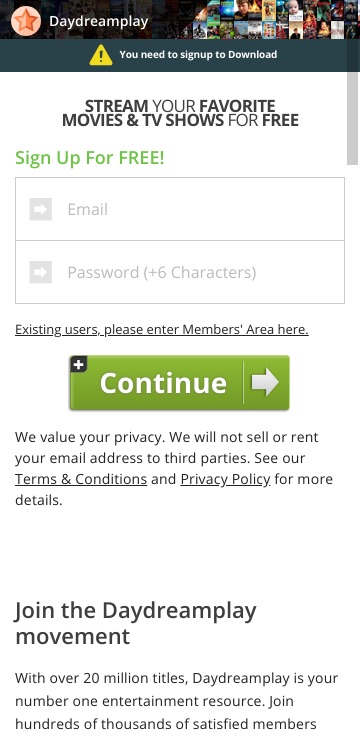Open the Terms & Conditions link
The image size is (360, 740).
coord(81,479)
